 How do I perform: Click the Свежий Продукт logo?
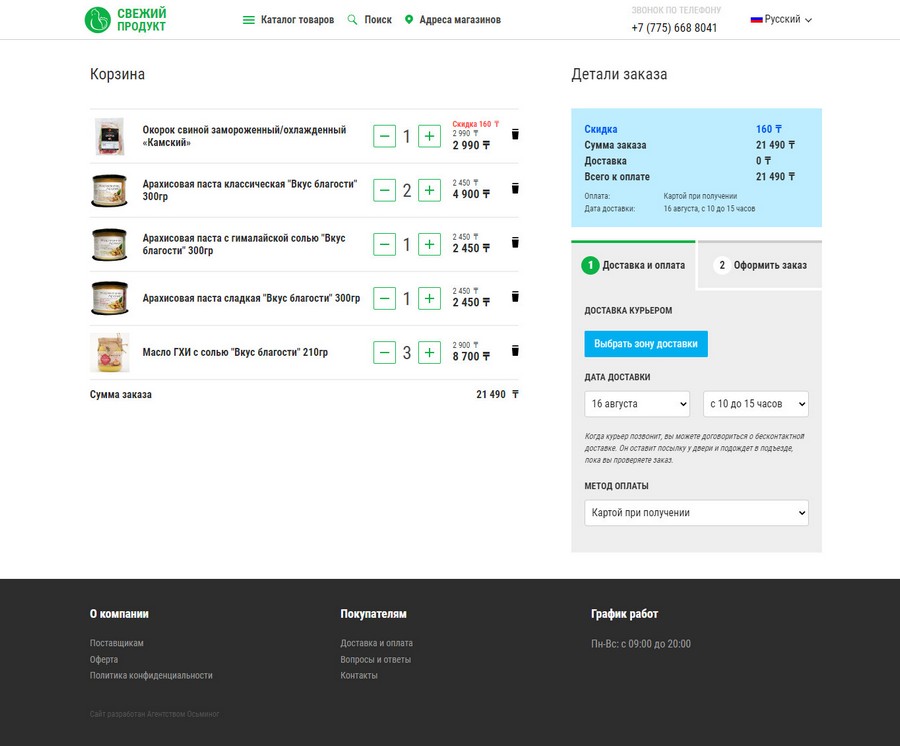(125, 20)
